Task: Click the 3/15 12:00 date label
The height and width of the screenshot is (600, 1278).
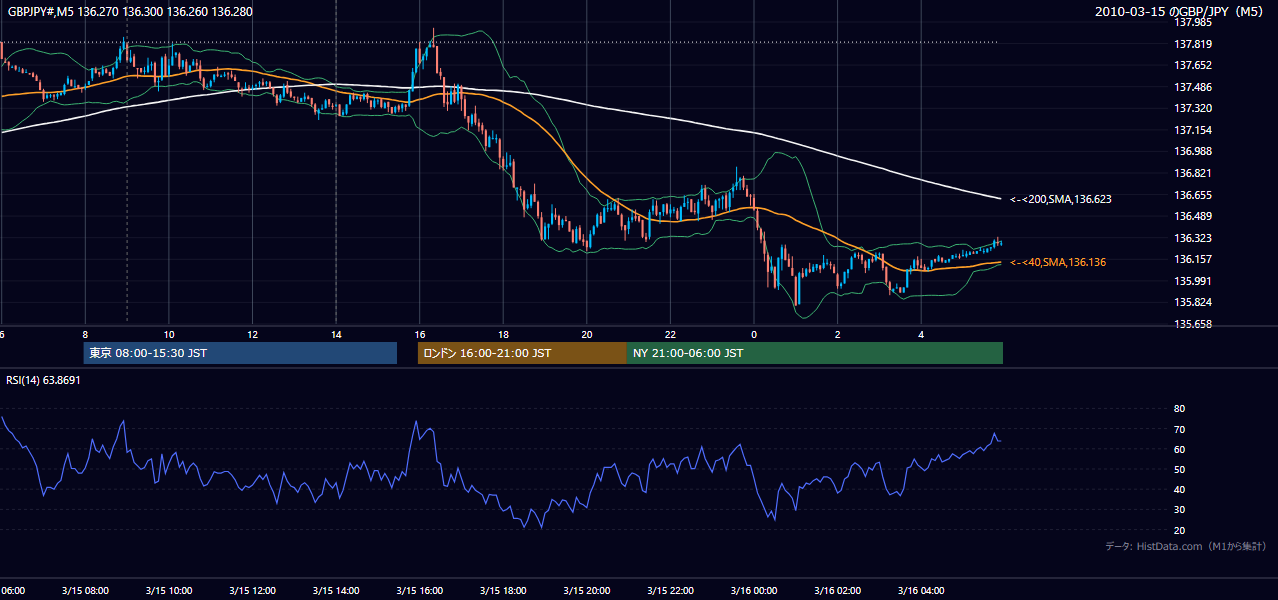Action: [x=252, y=591]
